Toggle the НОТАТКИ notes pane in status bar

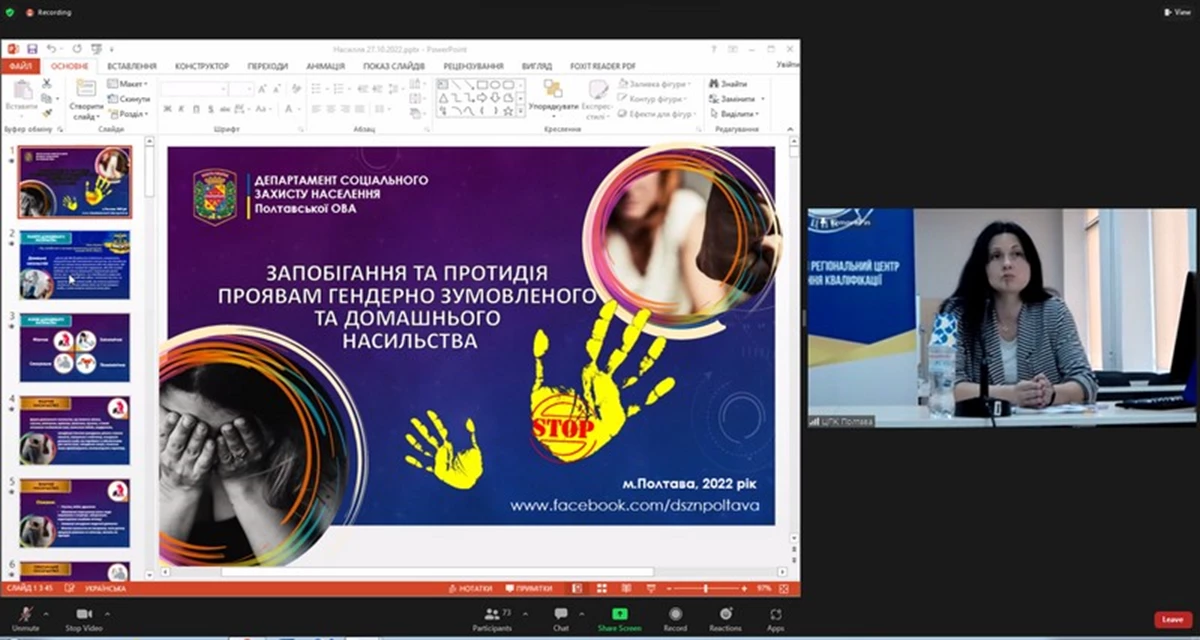coord(472,589)
